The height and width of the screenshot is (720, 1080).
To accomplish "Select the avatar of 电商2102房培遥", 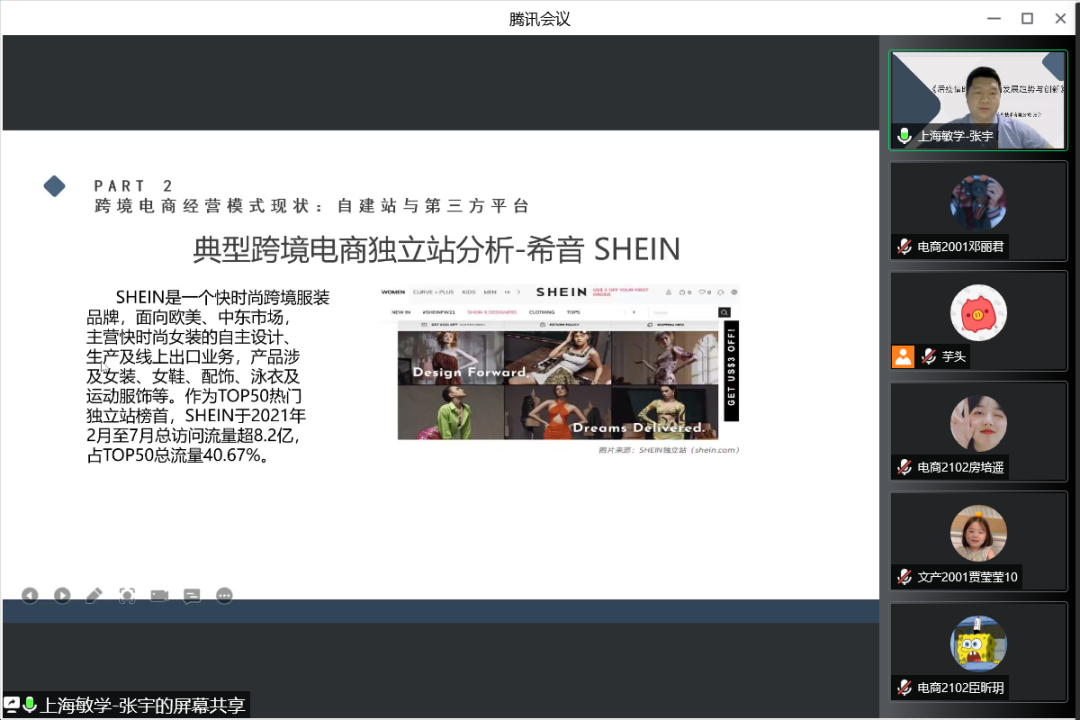I will 978,424.
